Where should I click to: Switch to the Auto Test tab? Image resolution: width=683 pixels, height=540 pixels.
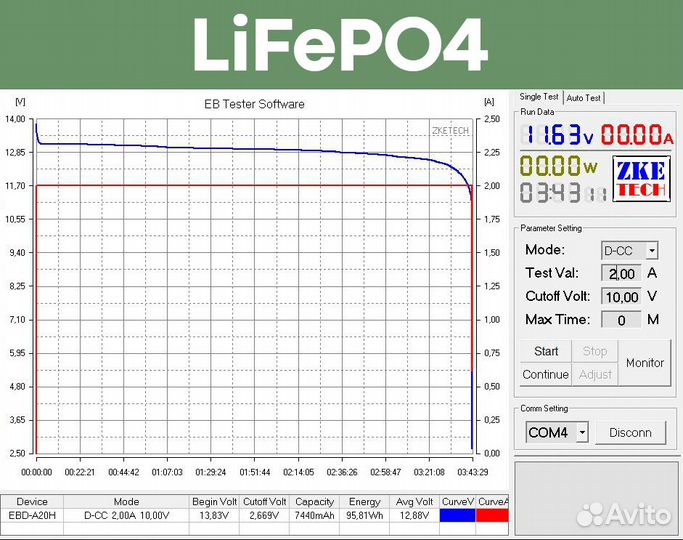[x=584, y=98]
